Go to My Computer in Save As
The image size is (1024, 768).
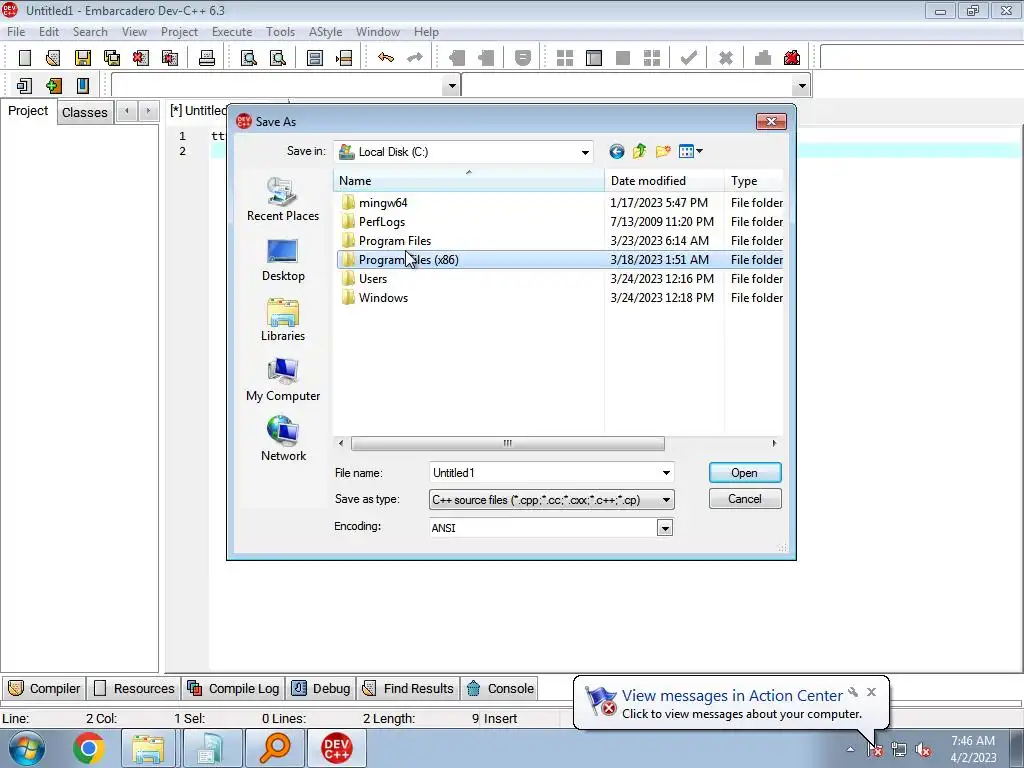pos(283,380)
